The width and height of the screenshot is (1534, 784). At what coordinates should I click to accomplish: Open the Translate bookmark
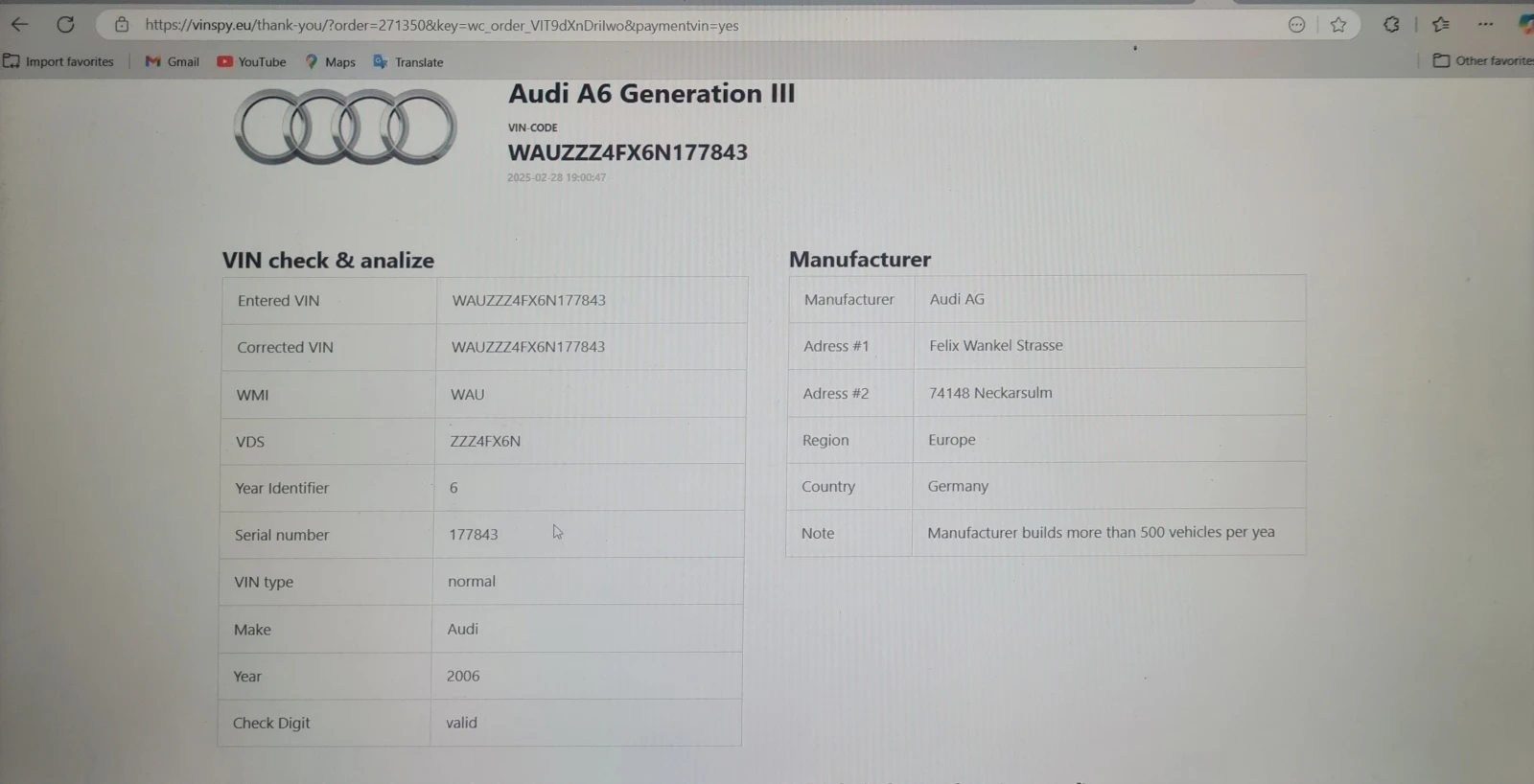[x=408, y=61]
